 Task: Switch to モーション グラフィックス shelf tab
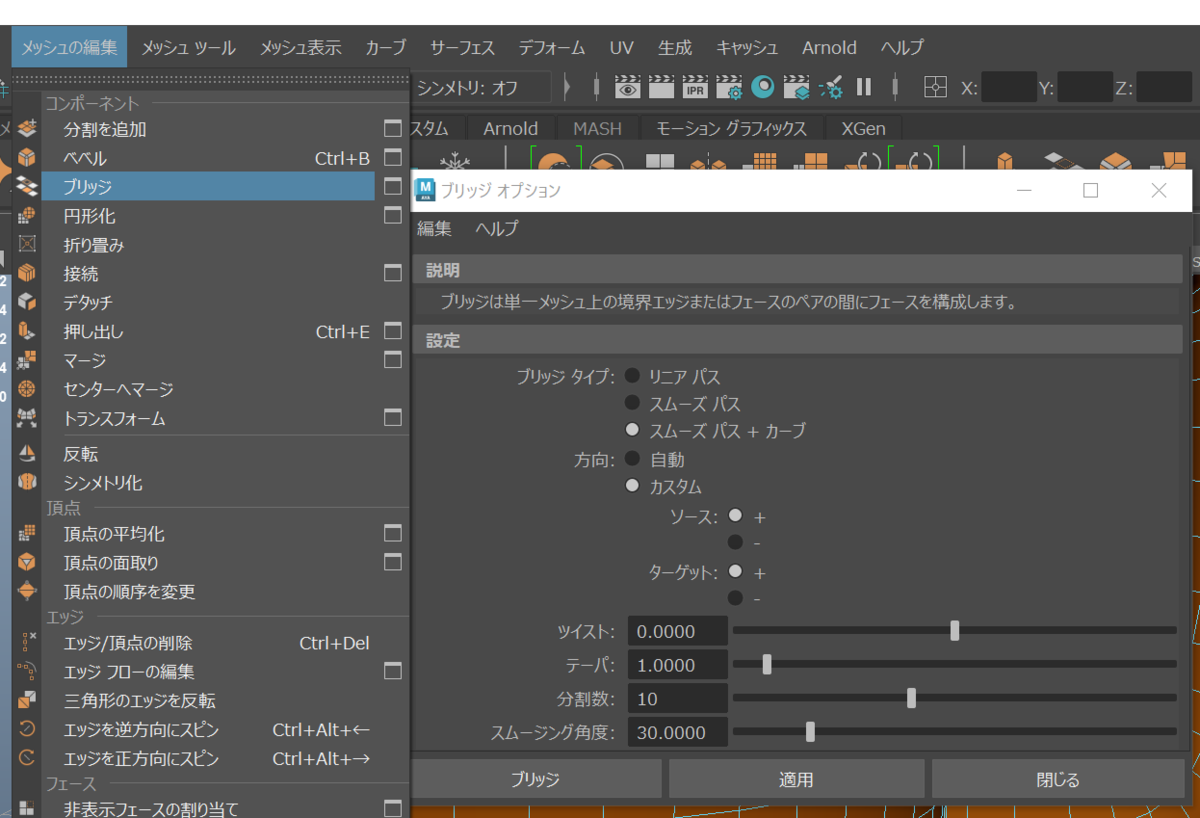coord(731,128)
